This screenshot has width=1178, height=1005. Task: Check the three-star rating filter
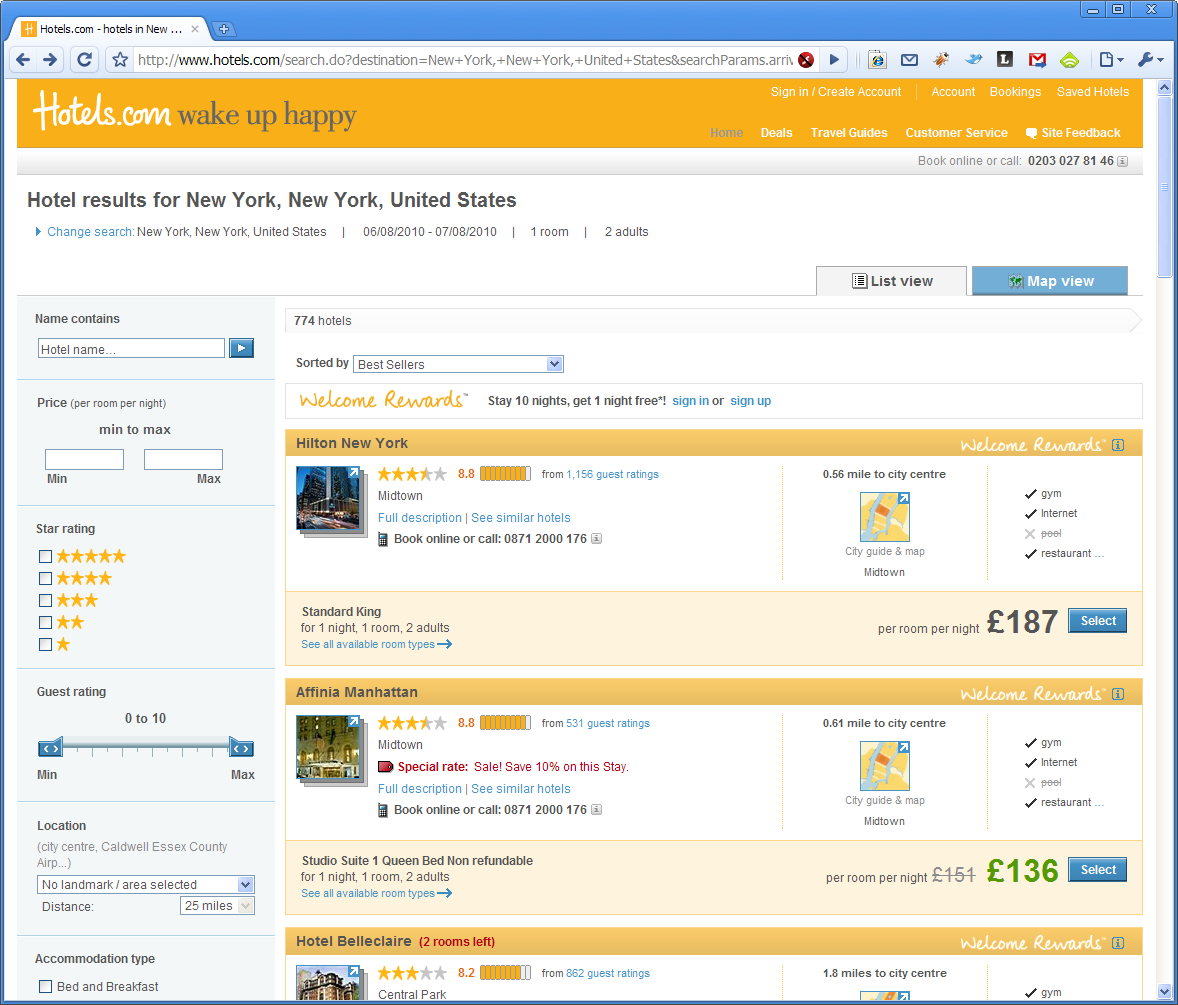46,600
